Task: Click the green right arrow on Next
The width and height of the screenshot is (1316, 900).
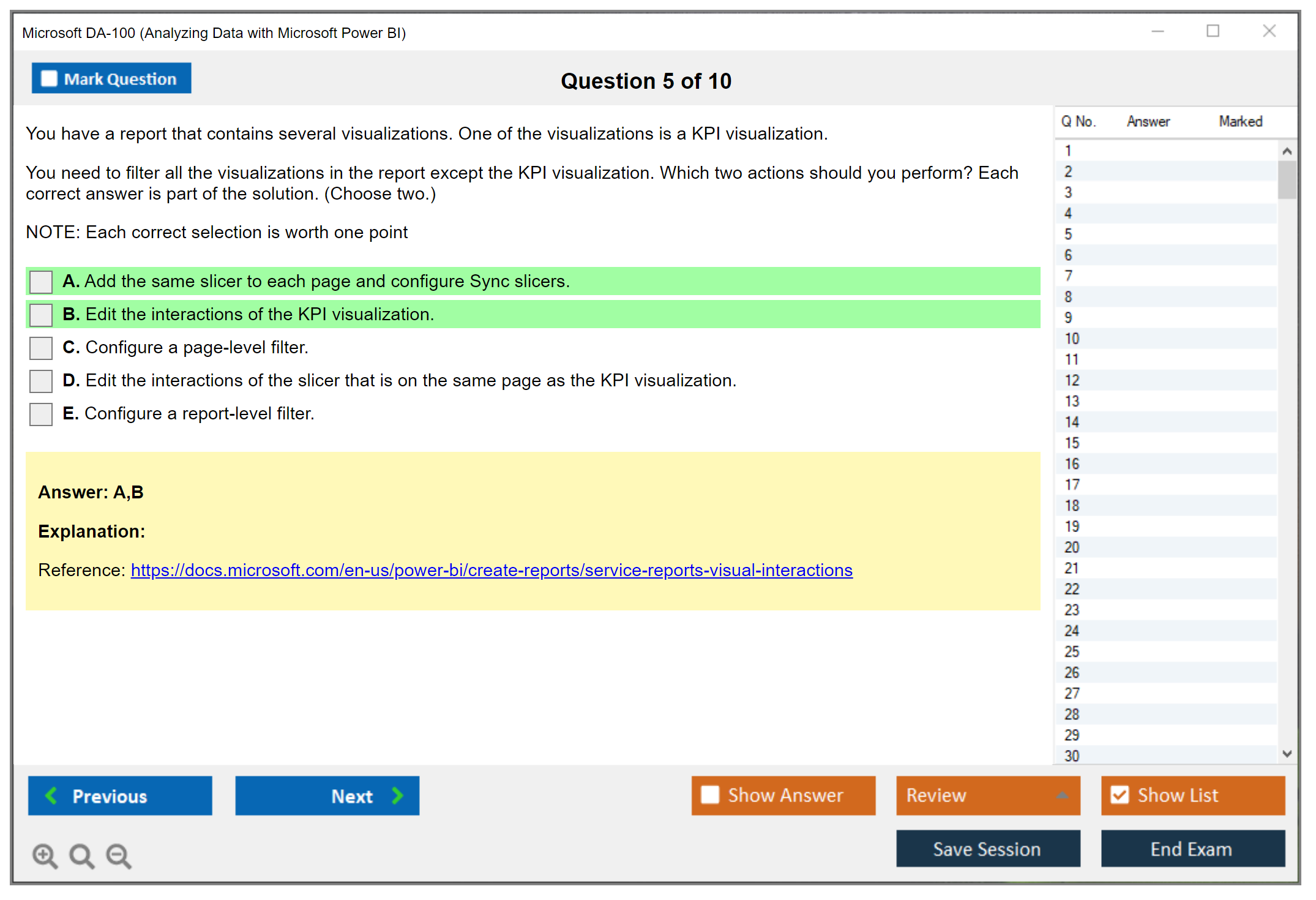Action: pos(398,795)
